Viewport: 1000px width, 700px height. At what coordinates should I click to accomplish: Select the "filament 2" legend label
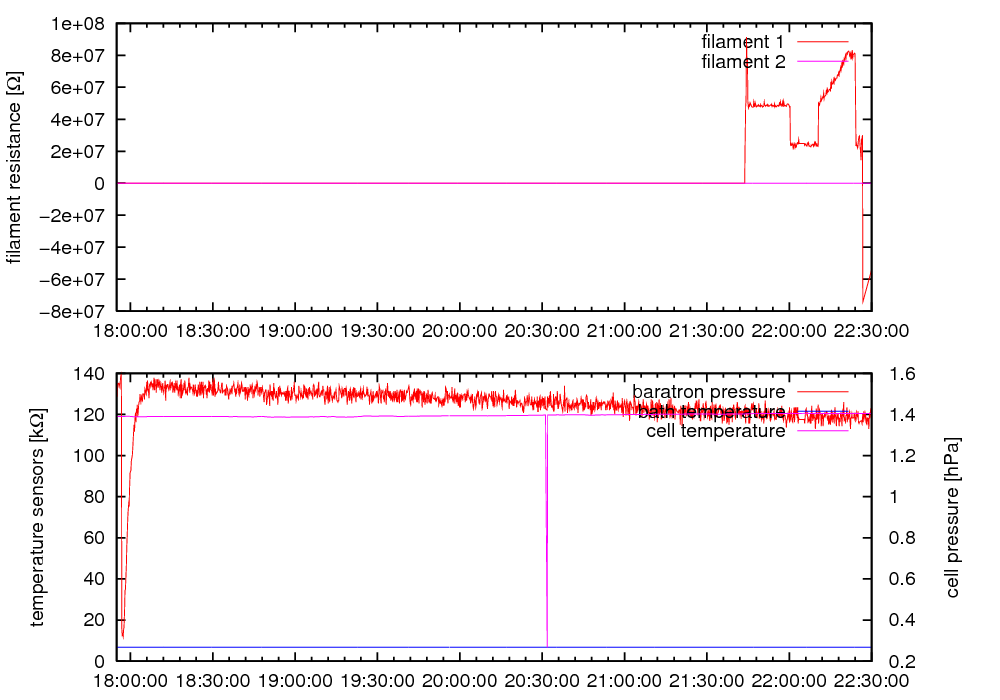point(743,62)
